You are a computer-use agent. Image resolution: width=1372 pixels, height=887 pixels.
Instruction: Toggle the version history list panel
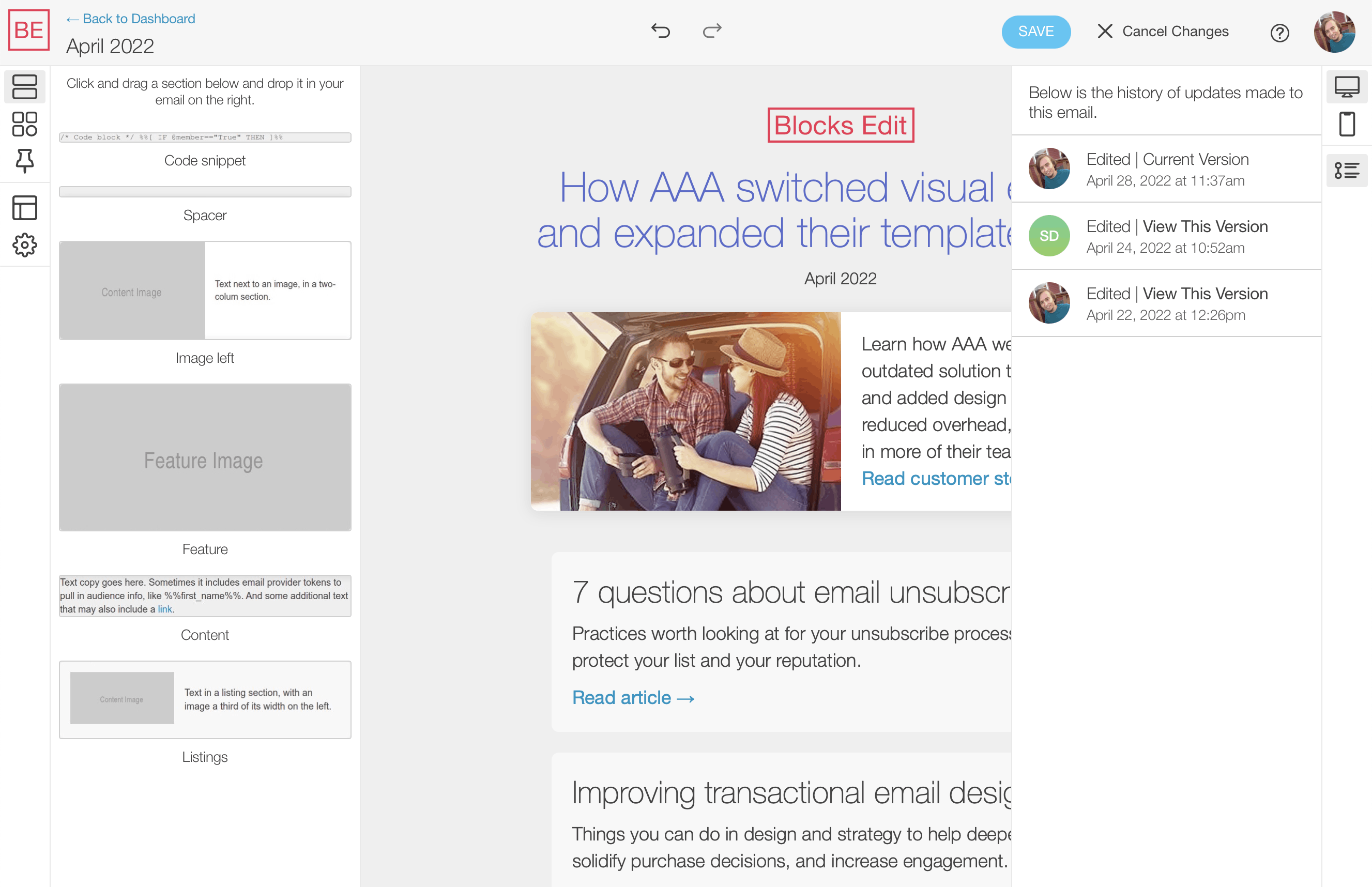(x=1347, y=171)
